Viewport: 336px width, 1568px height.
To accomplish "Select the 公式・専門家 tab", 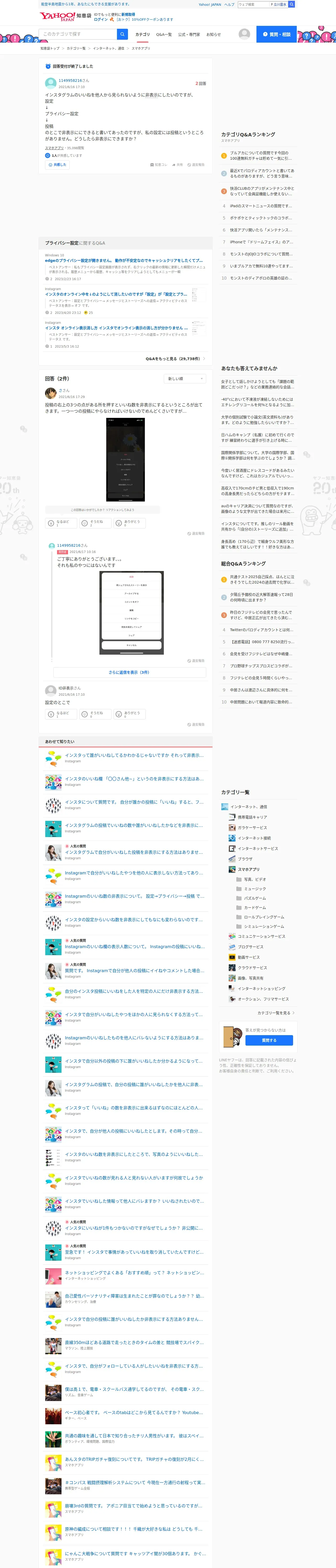I will (189, 35).
